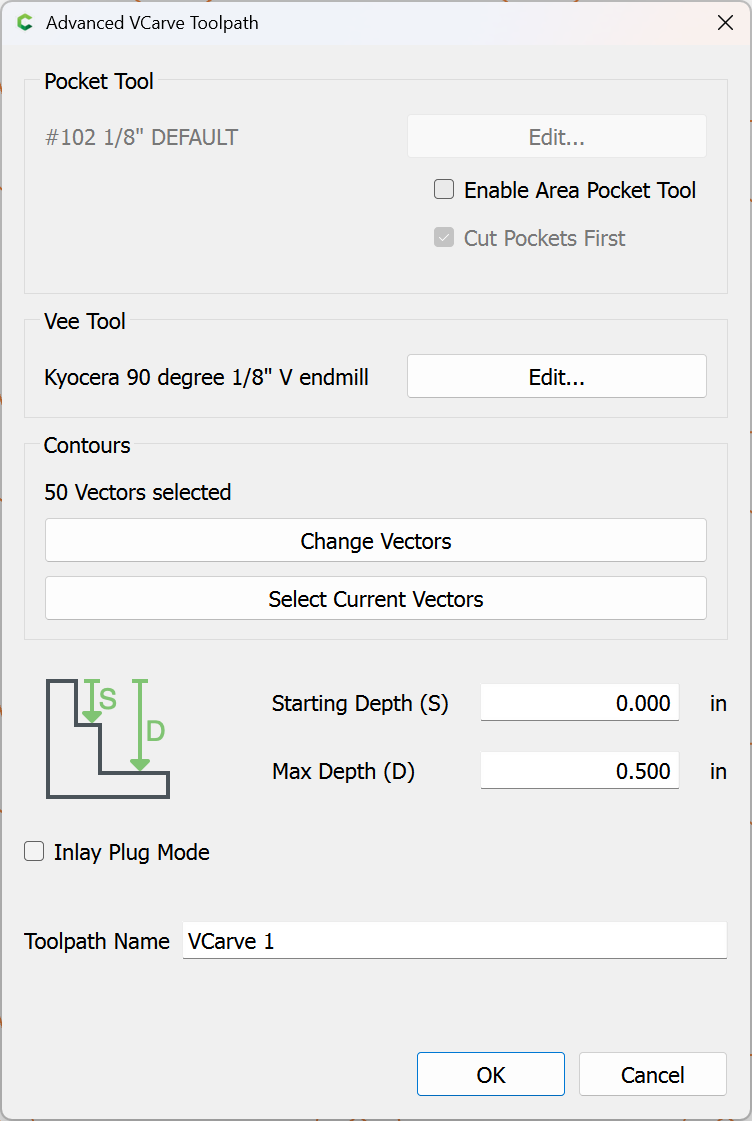Viewport: 752px width, 1121px height.
Task: Click the Toolpath Name text box
Action: pos(454,941)
